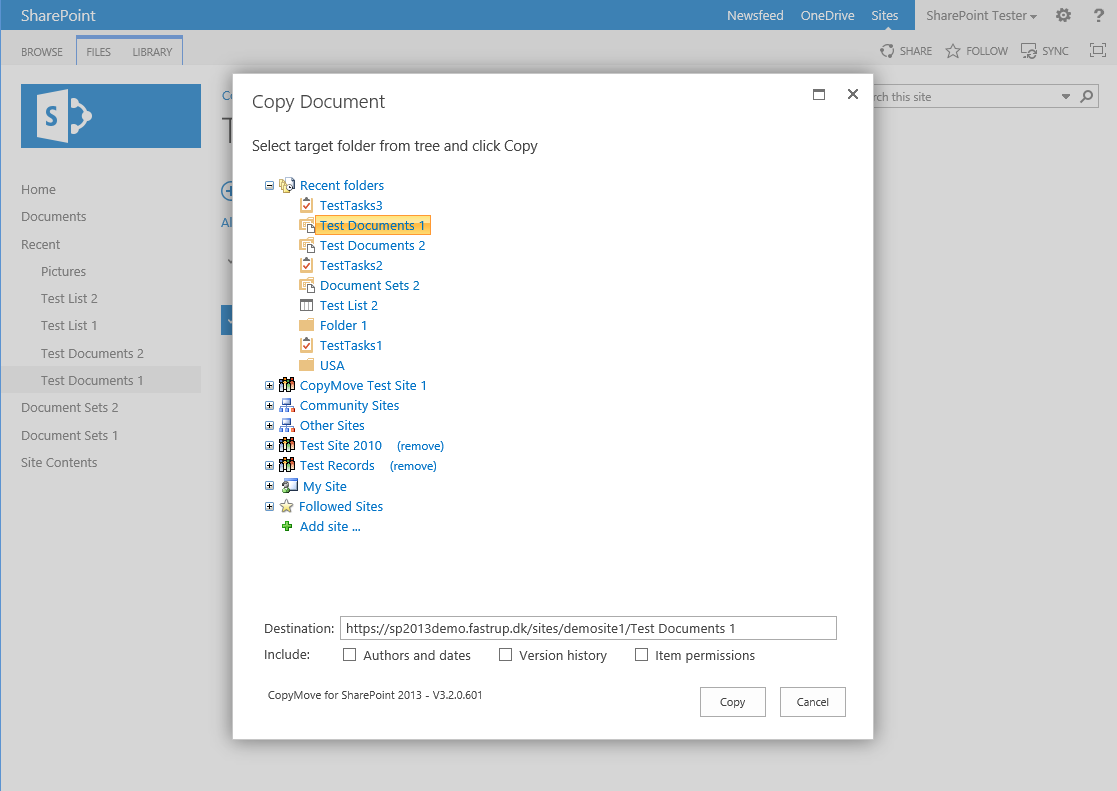Screen dimensions: 1117x791
Task: Click the search magnifier icon
Action: click(1086, 96)
